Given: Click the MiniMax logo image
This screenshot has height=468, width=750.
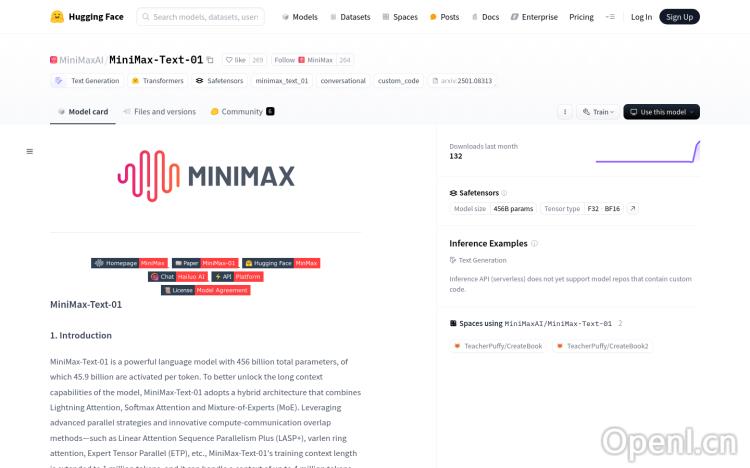Looking at the screenshot, I should point(206,176).
